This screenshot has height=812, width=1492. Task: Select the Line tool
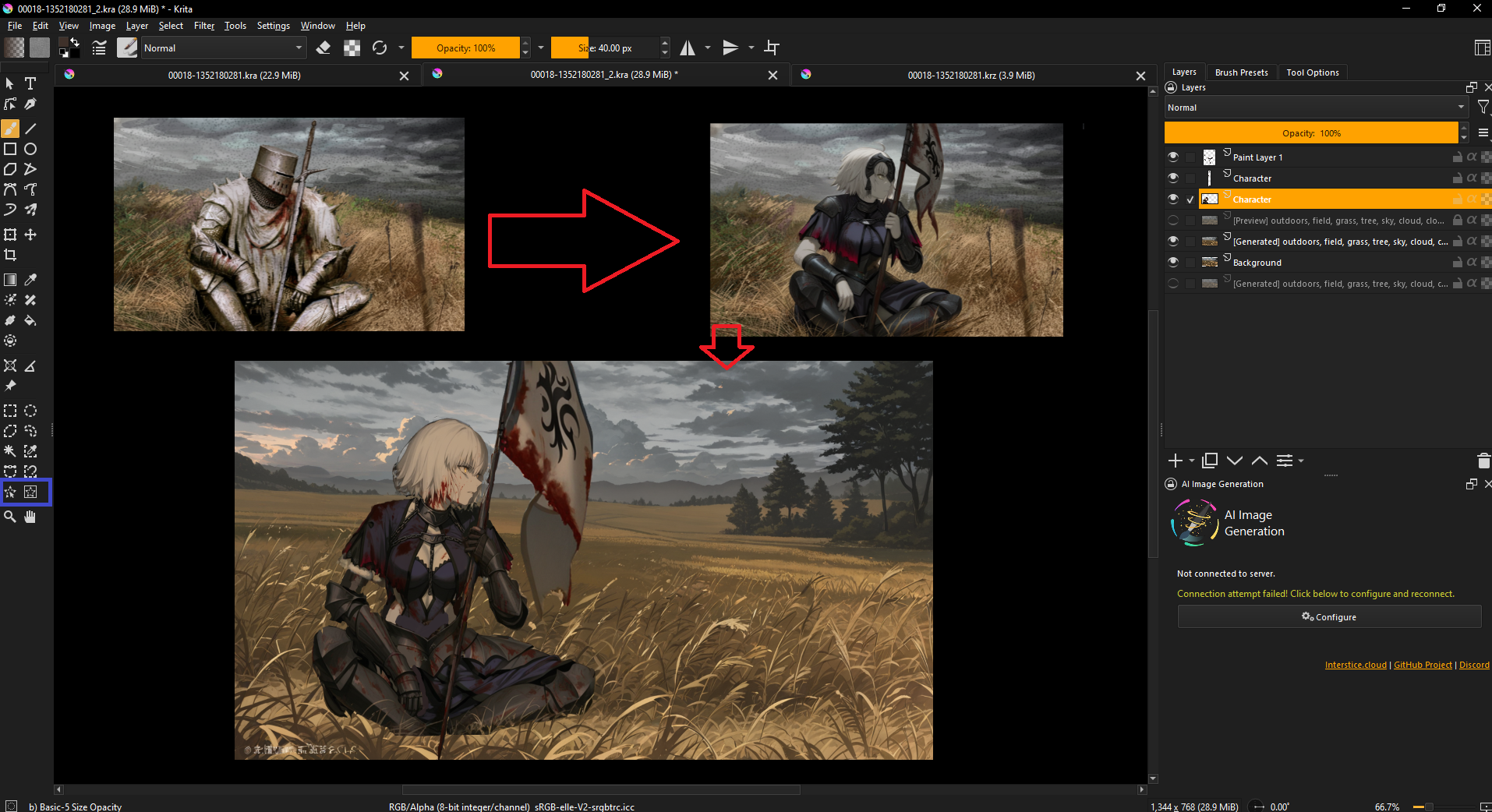pyautogui.click(x=30, y=129)
